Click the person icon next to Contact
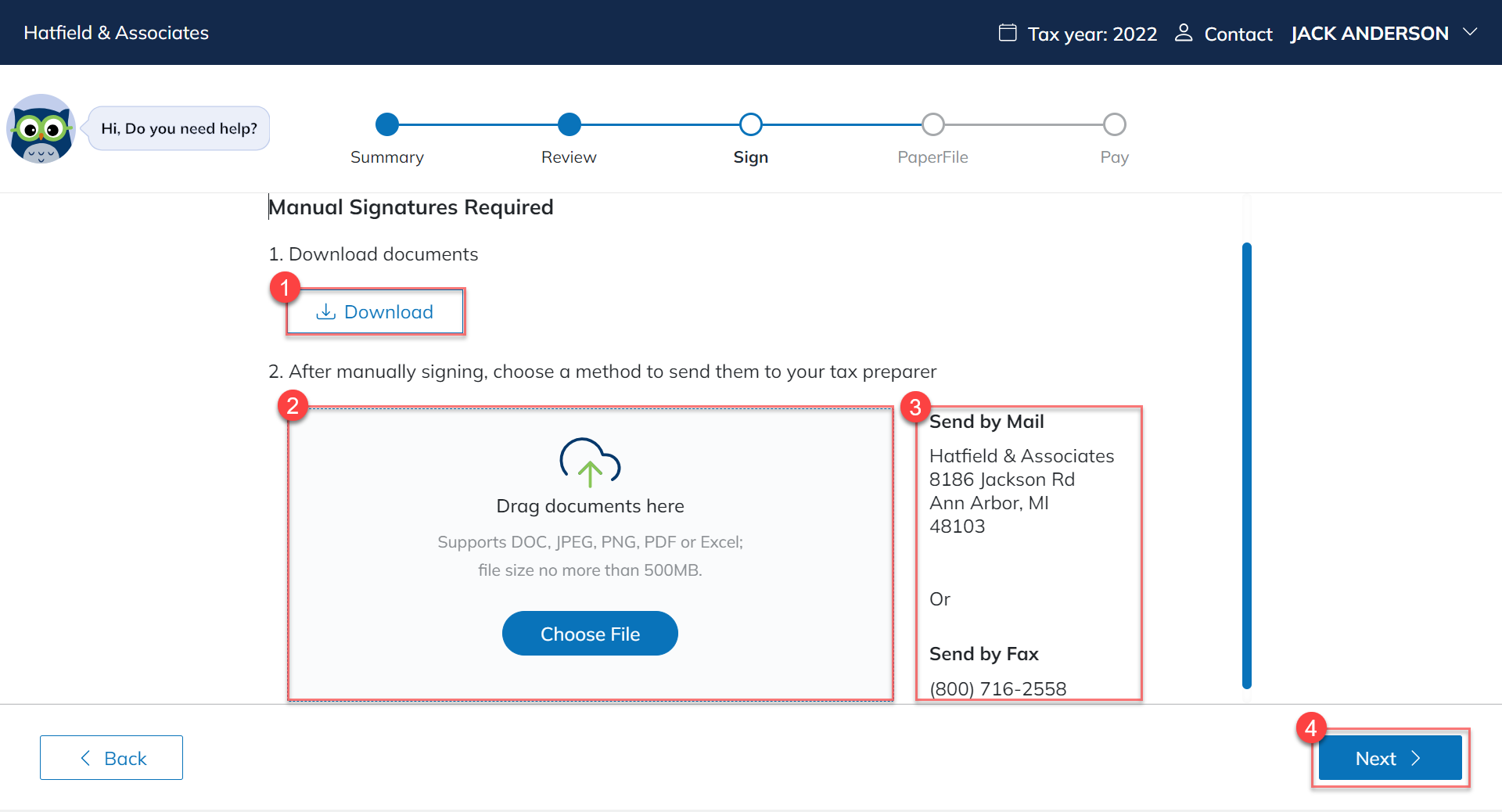This screenshot has width=1502, height=812. tap(1184, 33)
